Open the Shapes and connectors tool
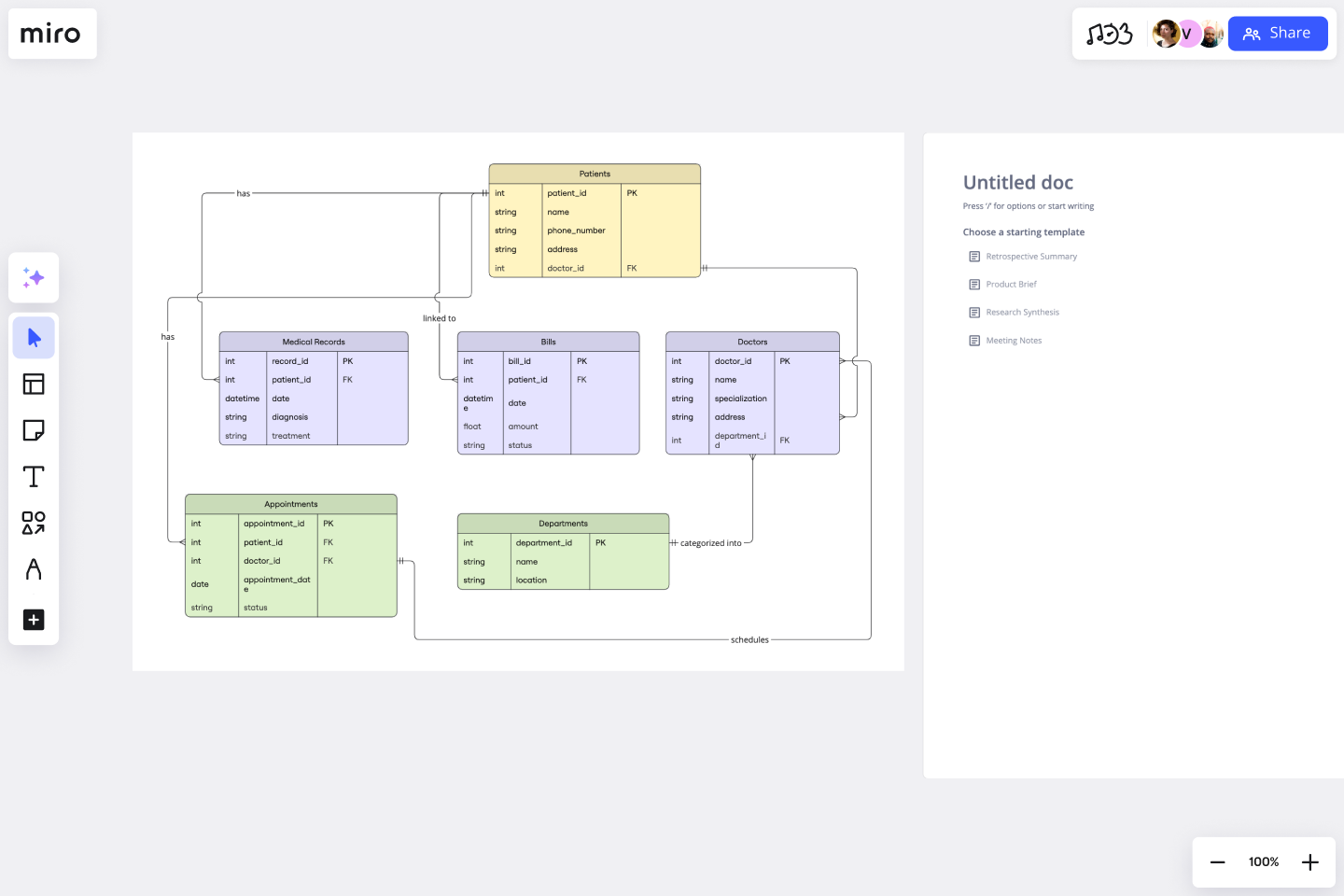 coord(34,523)
